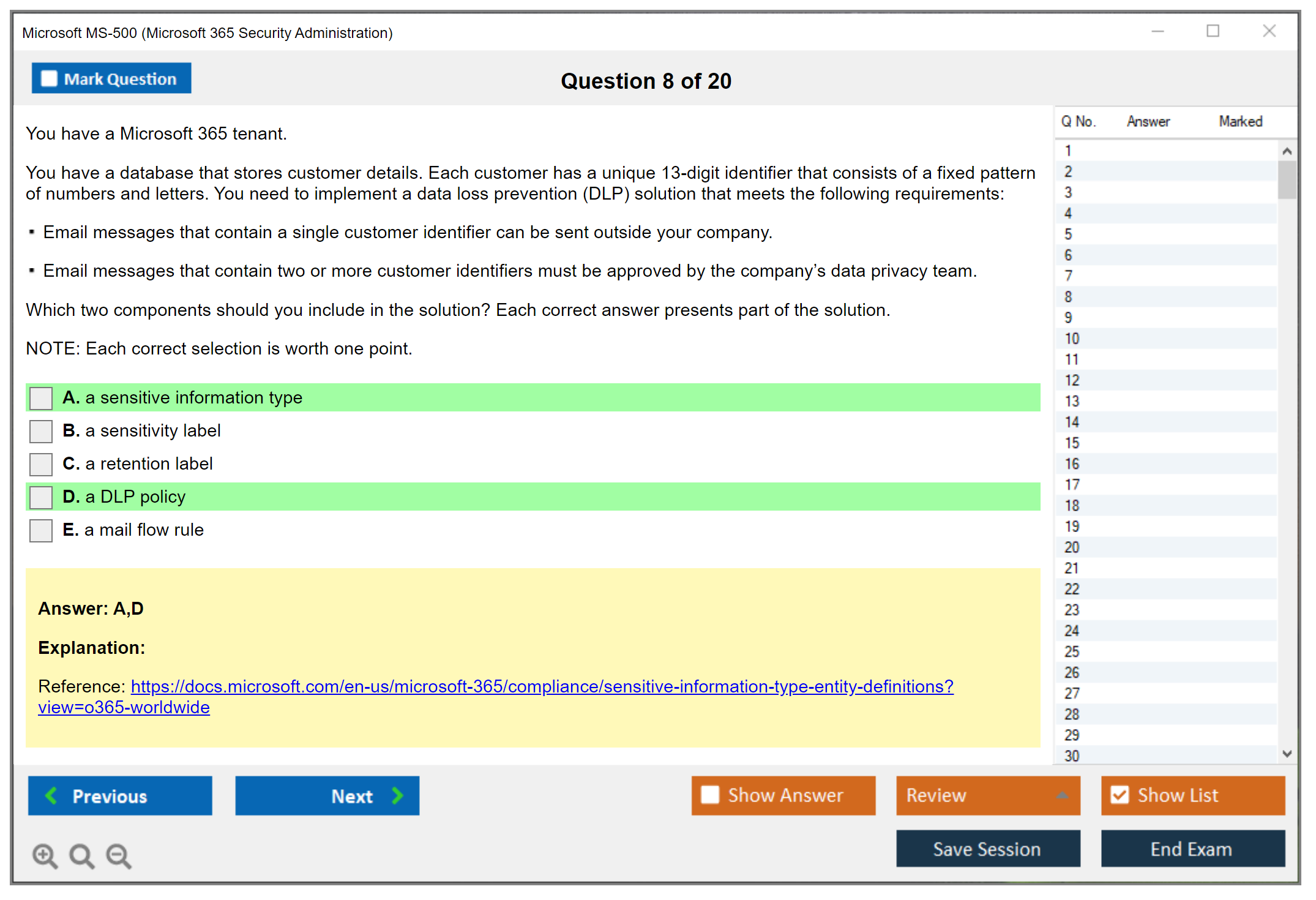Click the zoom in magnifier icon
This screenshot has width=1316, height=900.
45,855
